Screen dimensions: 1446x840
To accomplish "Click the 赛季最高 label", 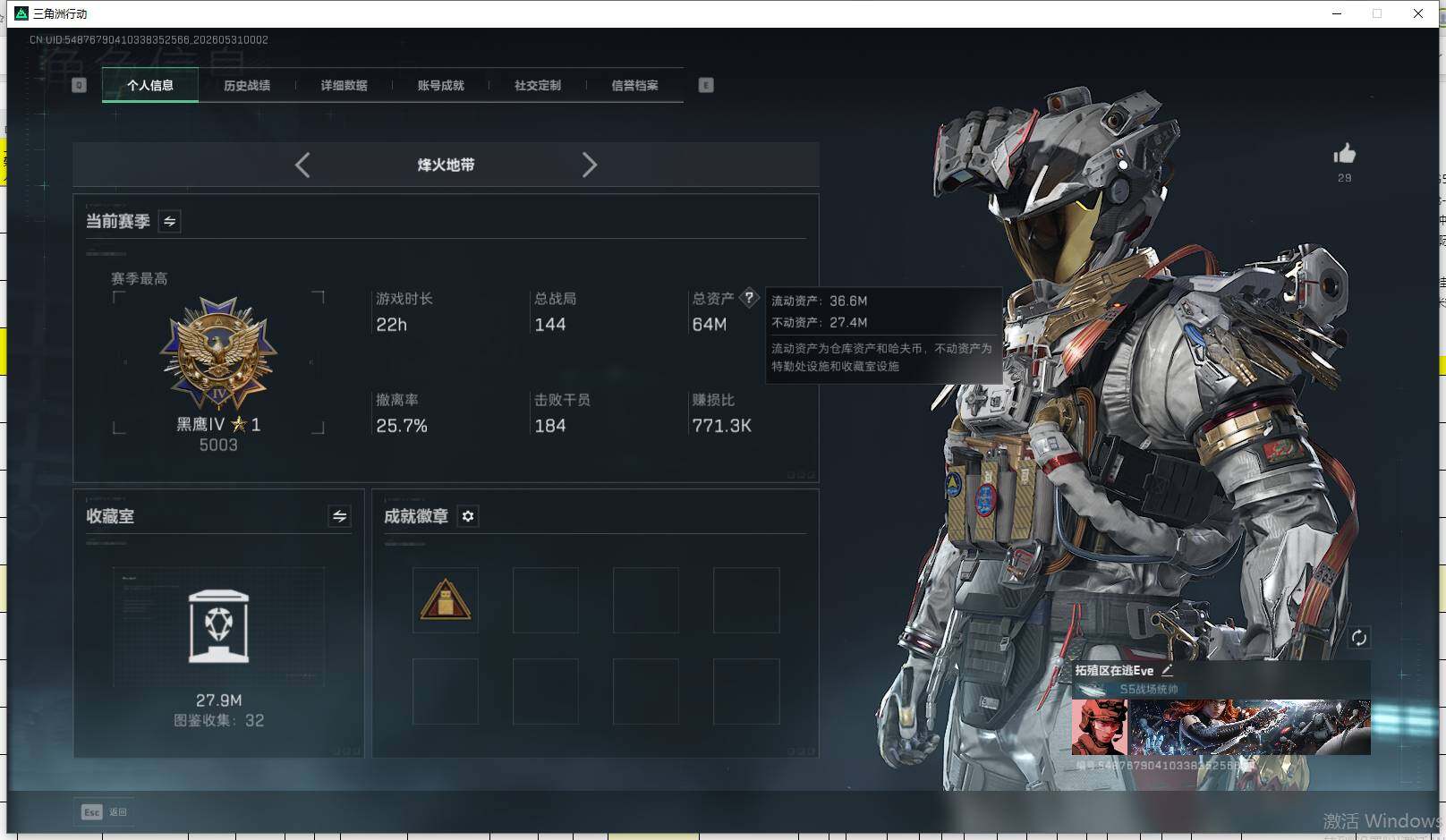I will pyautogui.click(x=140, y=278).
